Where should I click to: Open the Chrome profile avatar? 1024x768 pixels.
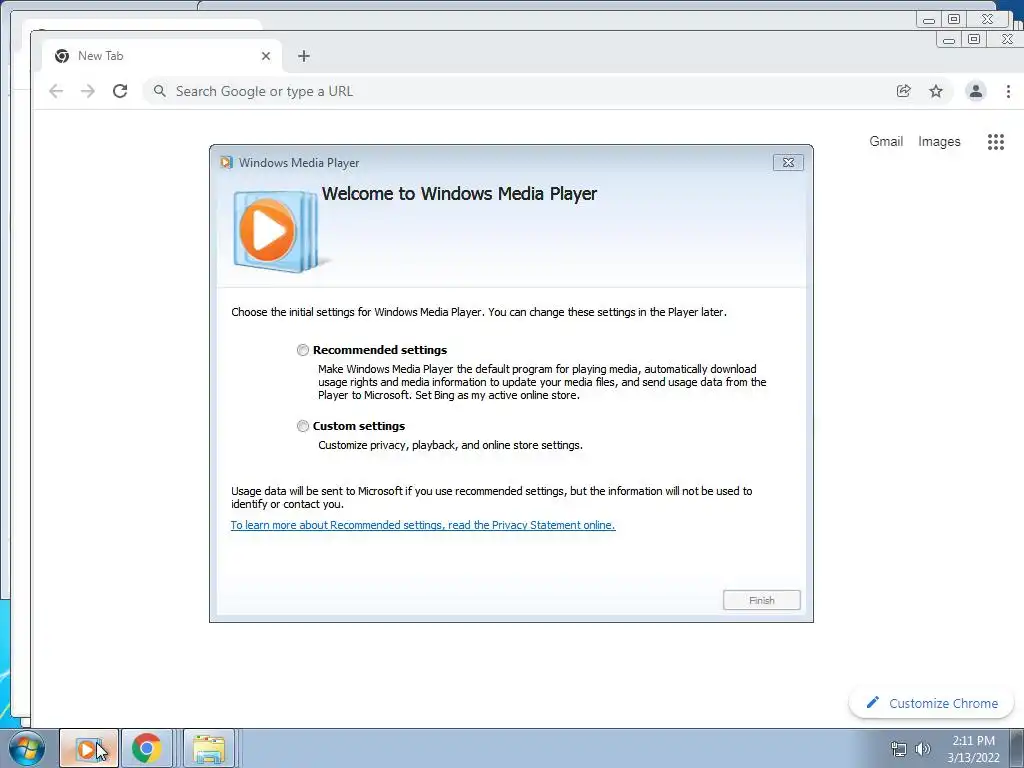[x=976, y=91]
